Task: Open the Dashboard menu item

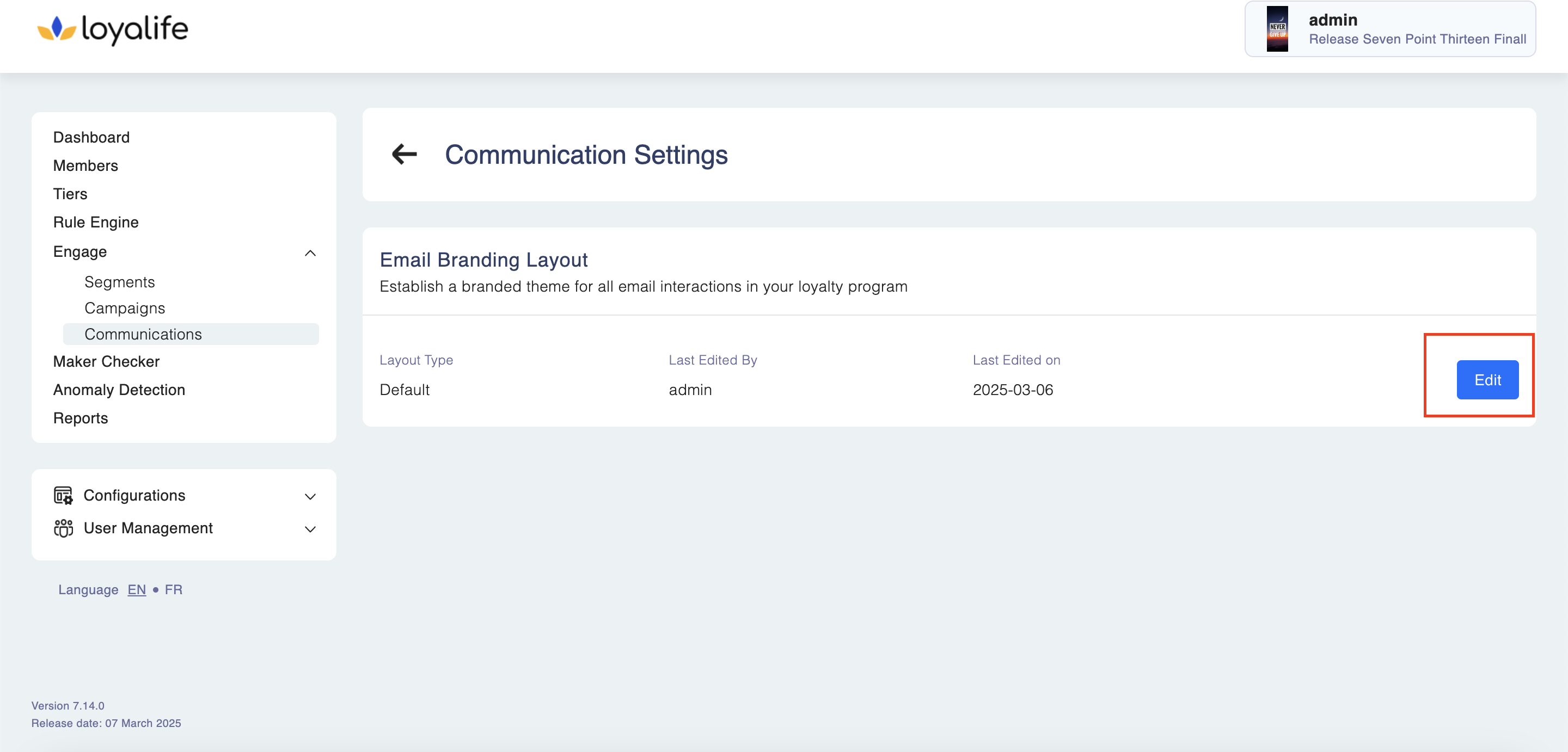Action: click(91, 138)
